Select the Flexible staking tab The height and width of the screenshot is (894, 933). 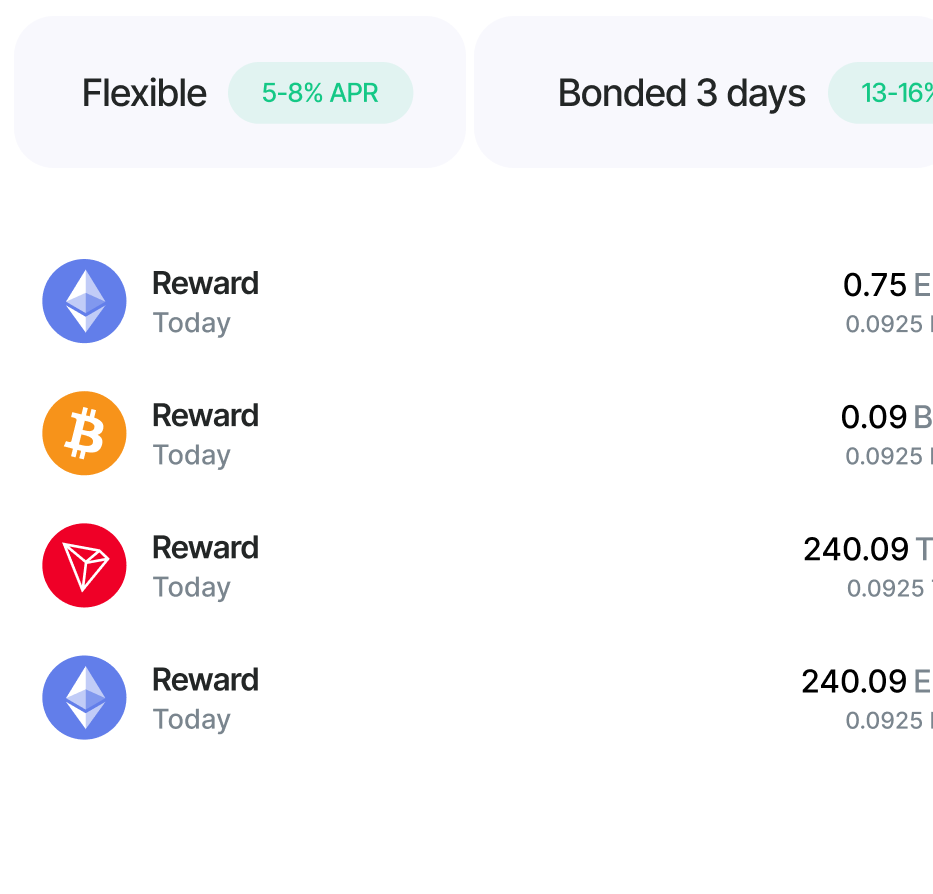tap(144, 94)
